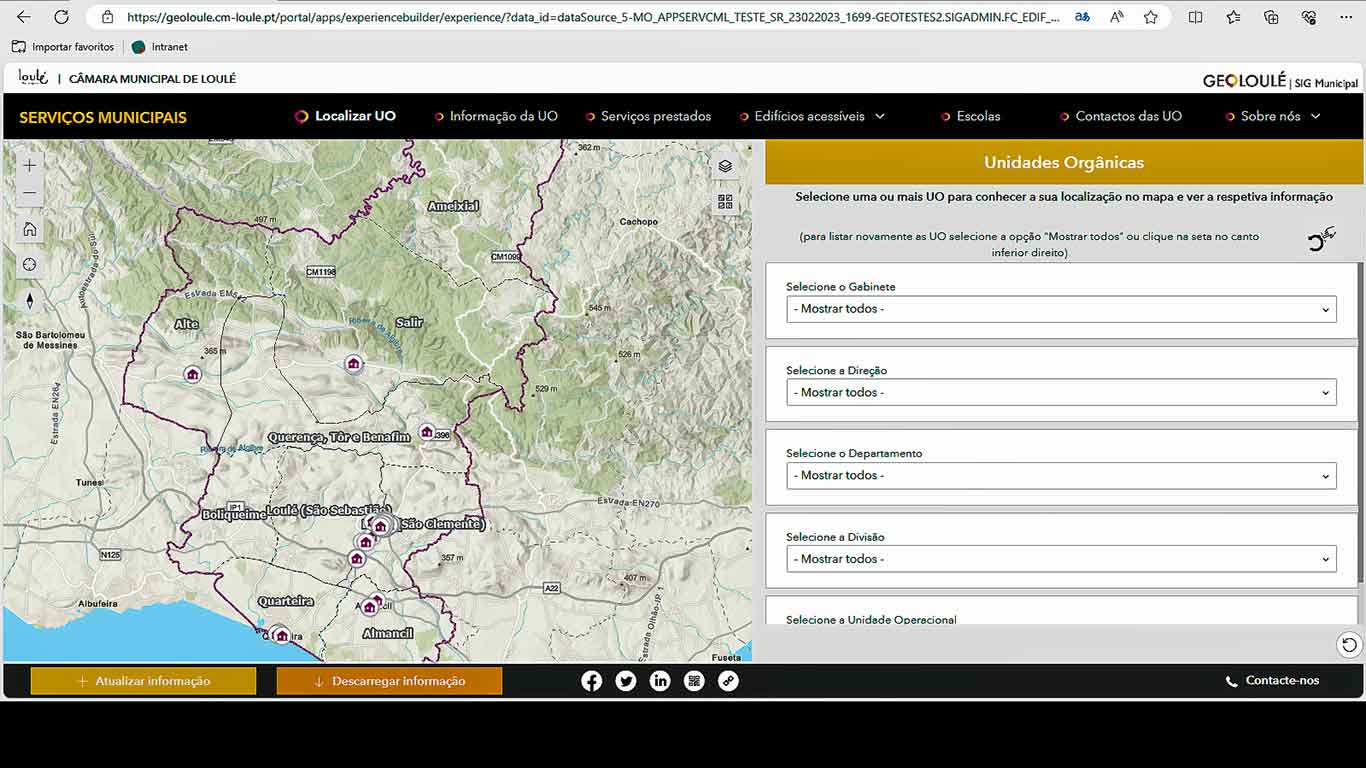This screenshot has height=768, width=1366.
Task: Open the browser favorites list
Action: (1233, 17)
